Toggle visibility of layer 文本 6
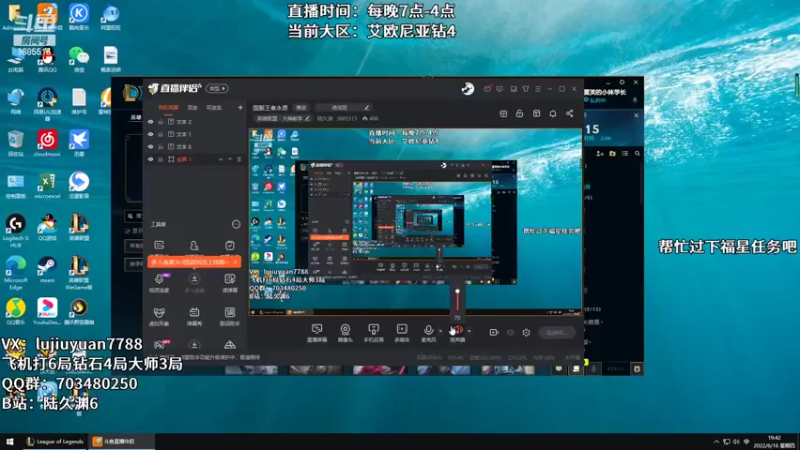800x450 pixels. pyautogui.click(x=151, y=146)
